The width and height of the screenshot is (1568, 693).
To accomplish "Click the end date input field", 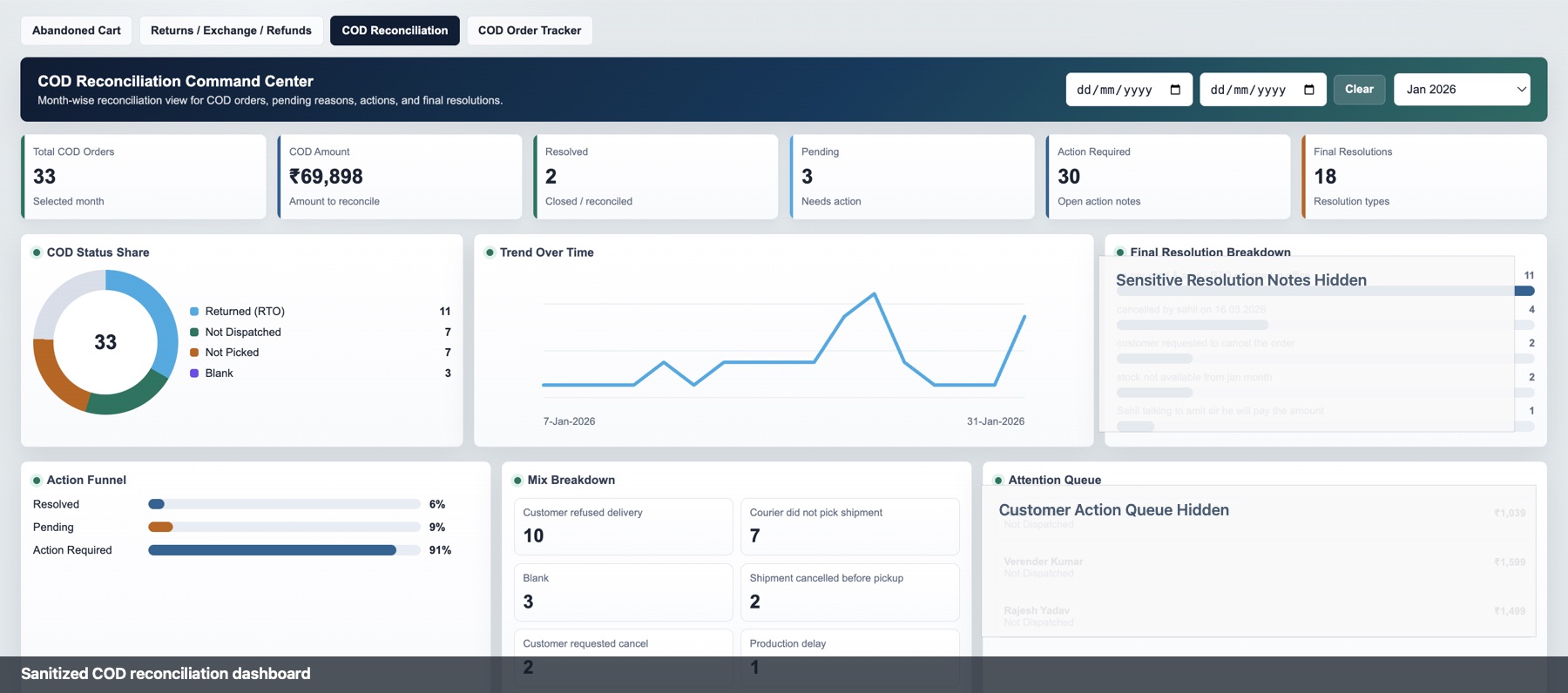I will pos(1262,90).
